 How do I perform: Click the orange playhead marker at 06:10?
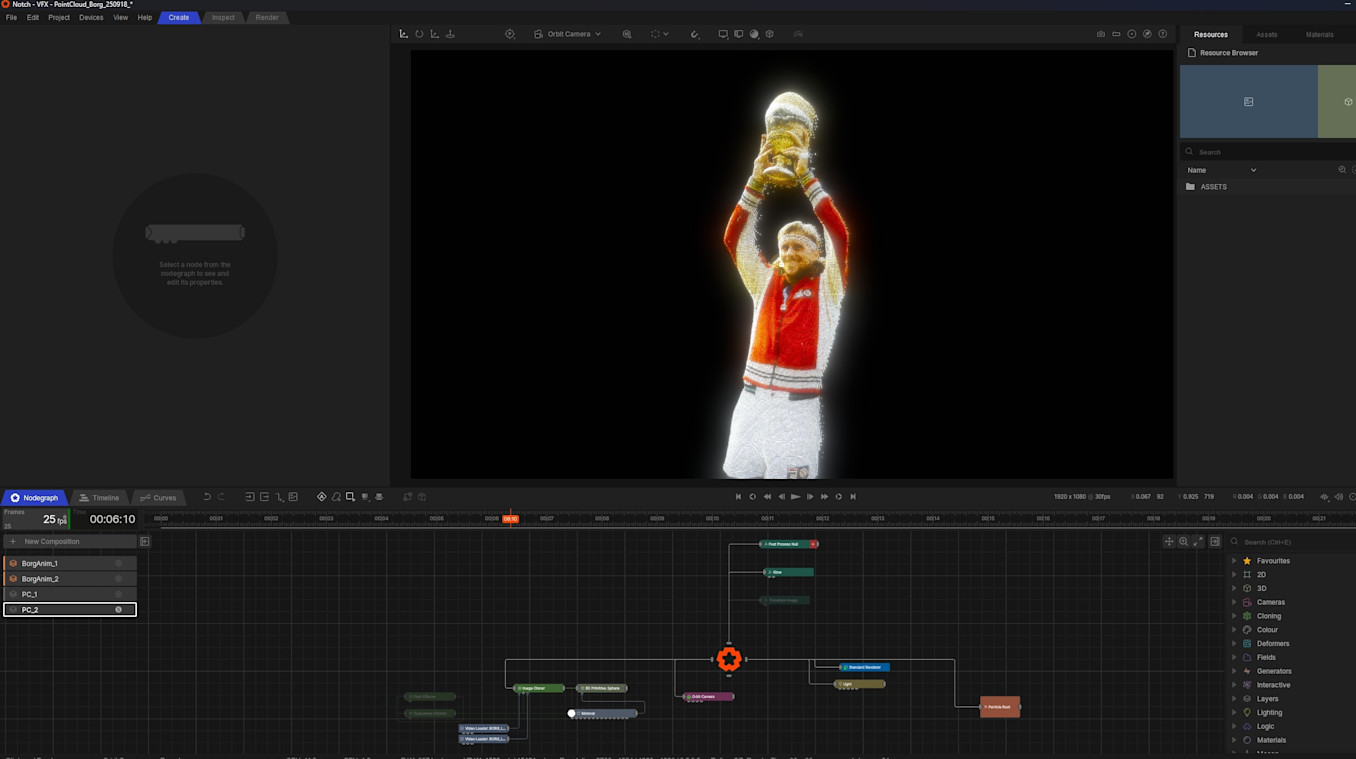click(510, 519)
